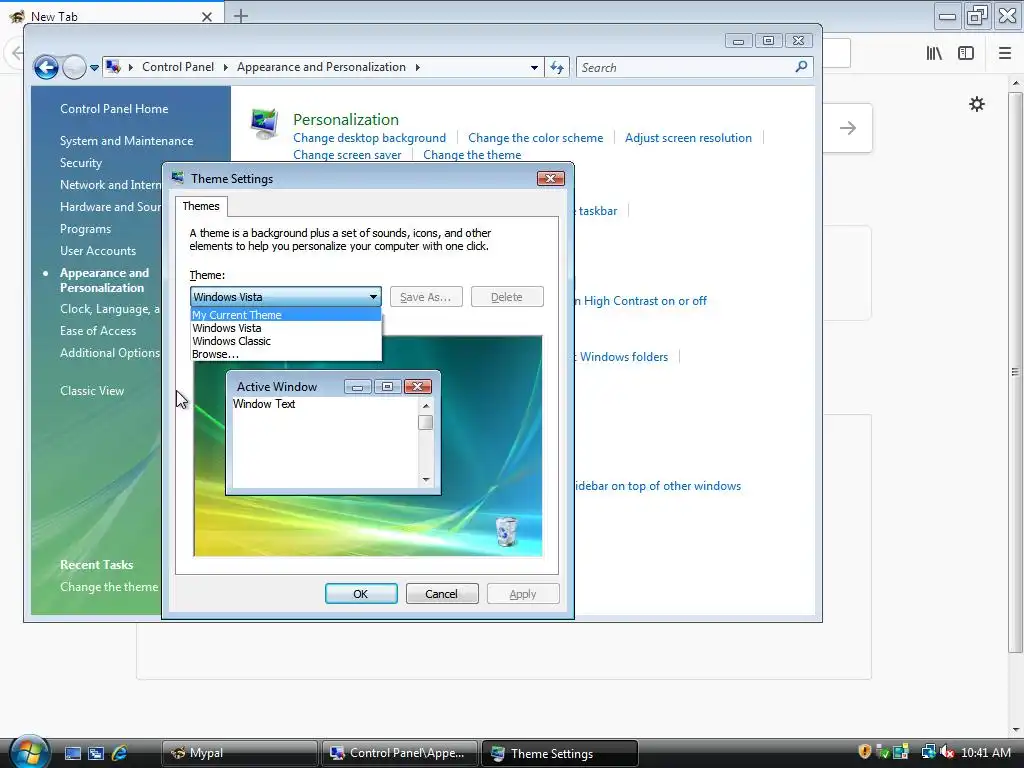Launch Internet Explorer from quick launch
Screen dimensions: 1024x768
coord(120,753)
